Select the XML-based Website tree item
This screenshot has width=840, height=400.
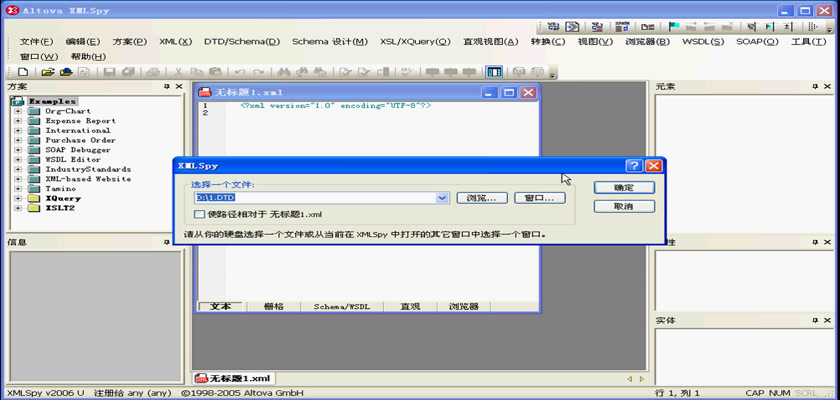click(88, 179)
